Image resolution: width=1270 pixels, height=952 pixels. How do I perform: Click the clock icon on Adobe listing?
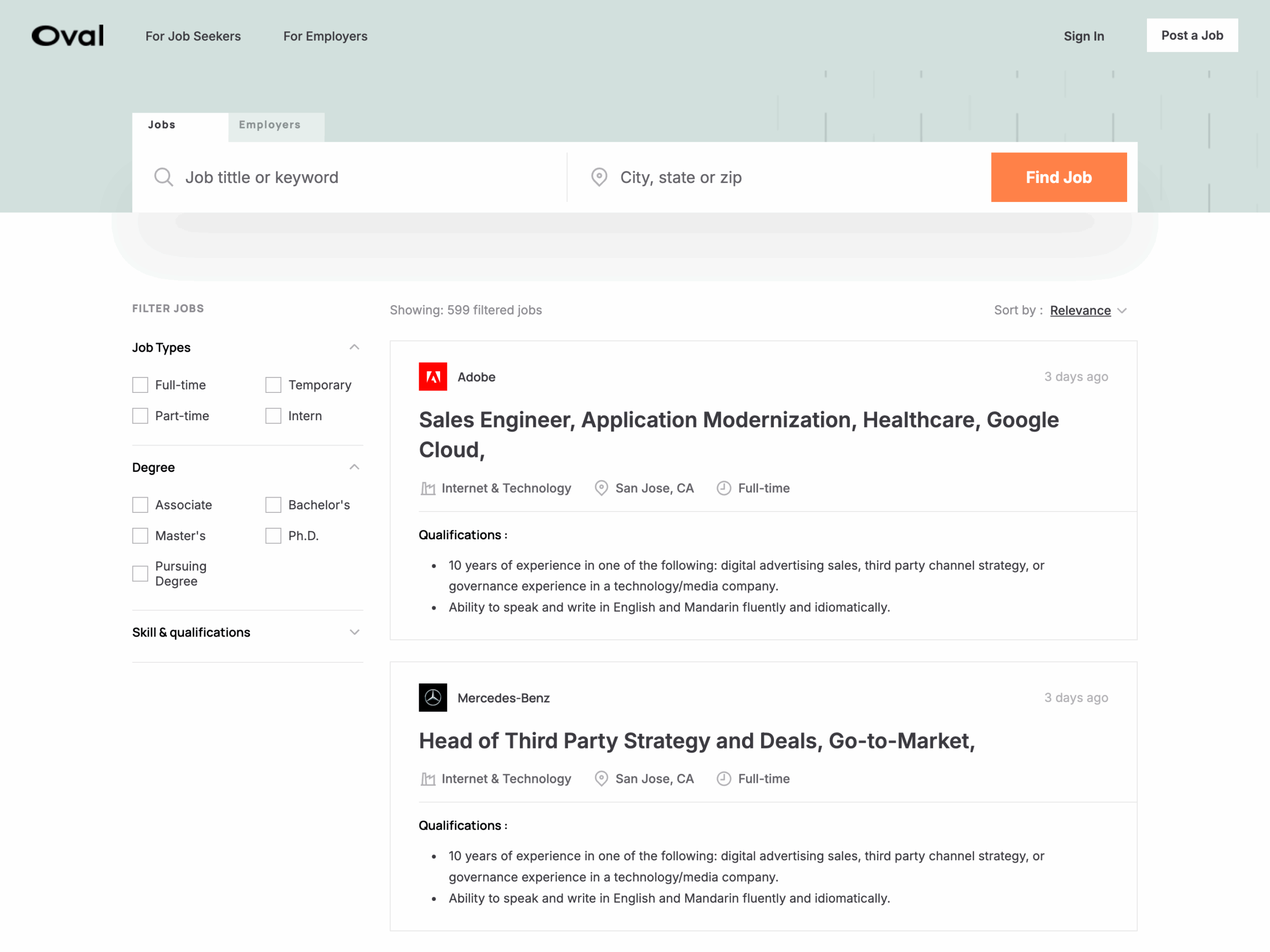[723, 488]
